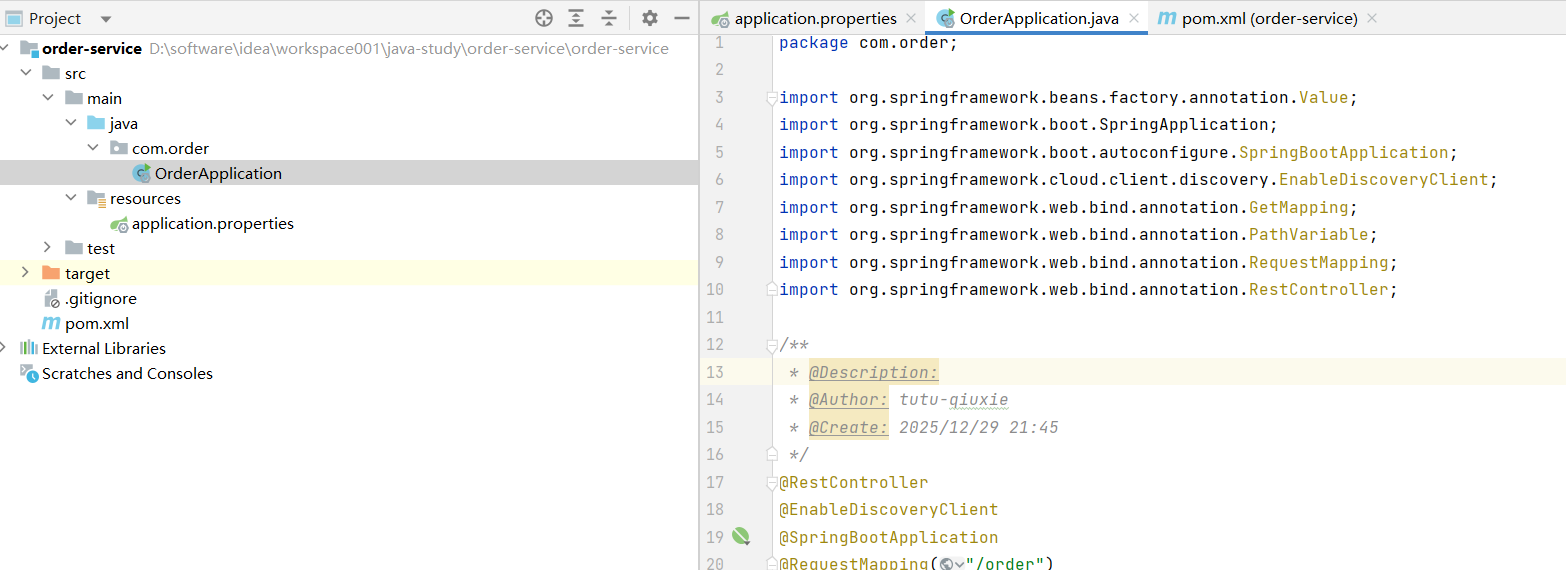1566x570 pixels.
Task: Select the target folder row
Action: (x=349, y=273)
